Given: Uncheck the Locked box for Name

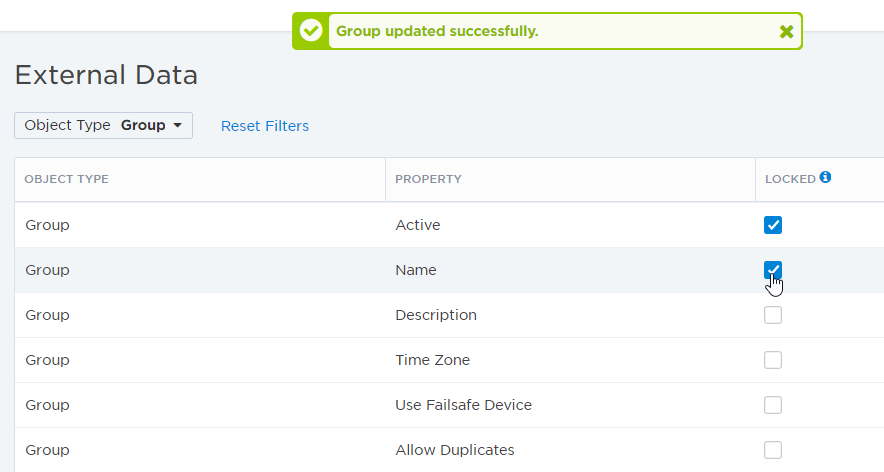Looking at the screenshot, I should coord(773,270).
